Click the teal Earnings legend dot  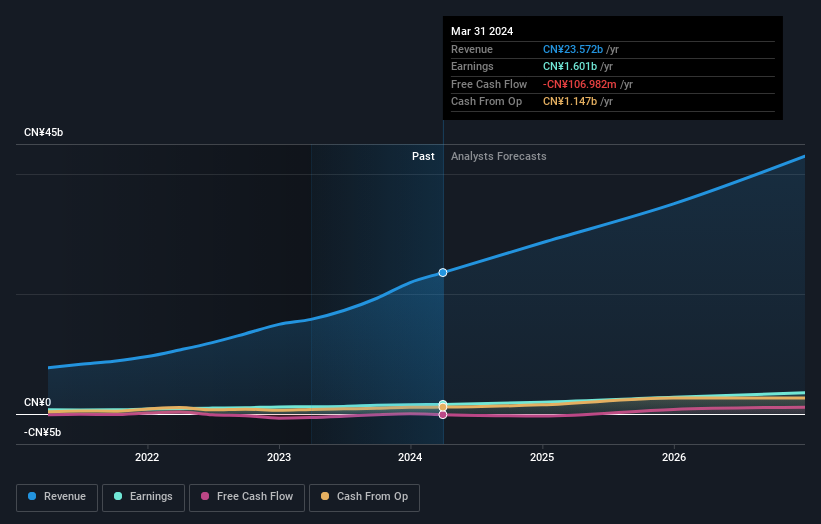coord(118,496)
